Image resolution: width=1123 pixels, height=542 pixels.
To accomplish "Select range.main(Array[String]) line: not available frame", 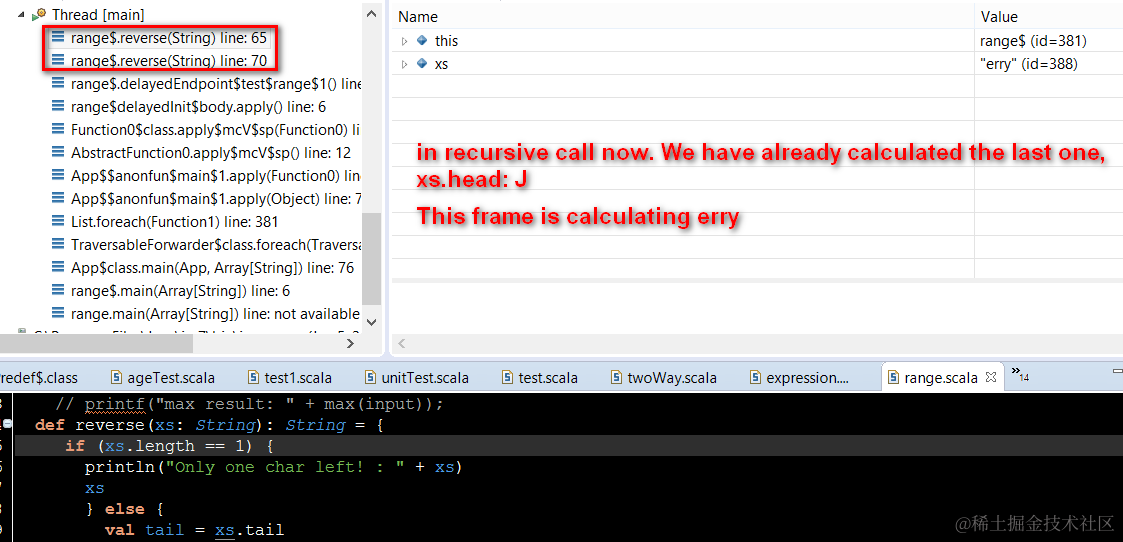I will (x=215, y=314).
